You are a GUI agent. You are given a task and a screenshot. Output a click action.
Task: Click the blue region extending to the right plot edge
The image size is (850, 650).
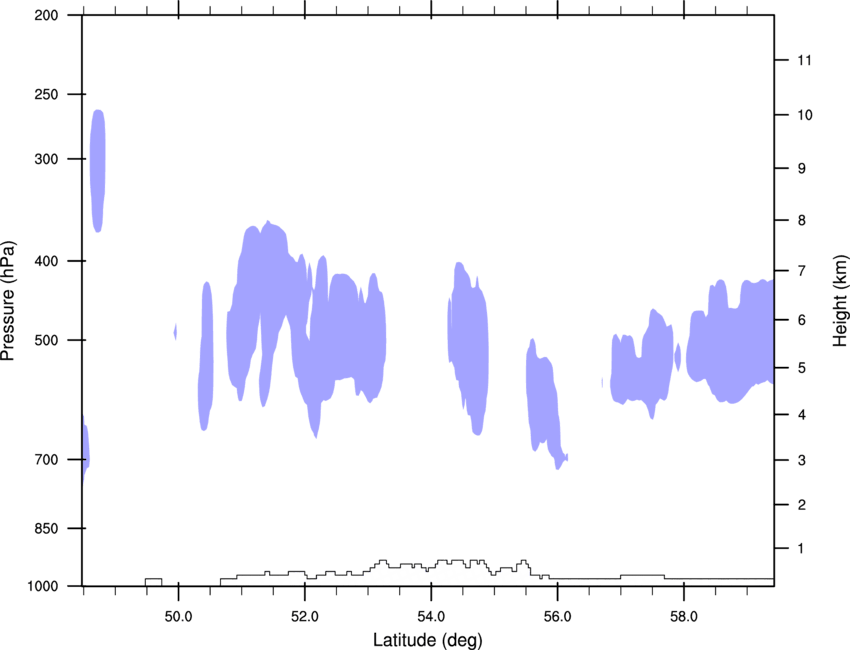click(732, 342)
